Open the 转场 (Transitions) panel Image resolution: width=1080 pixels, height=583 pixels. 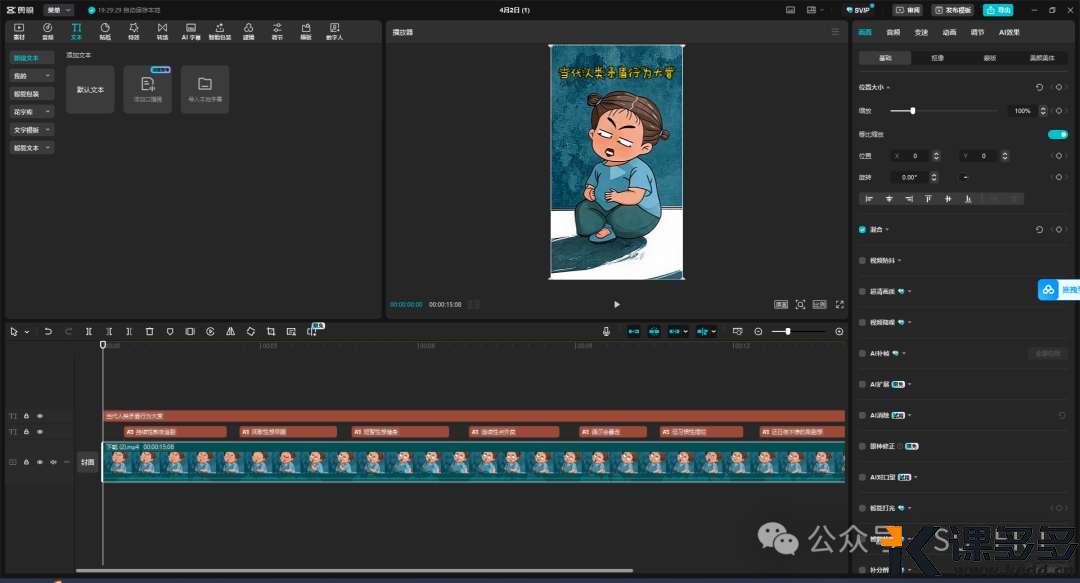click(x=162, y=31)
